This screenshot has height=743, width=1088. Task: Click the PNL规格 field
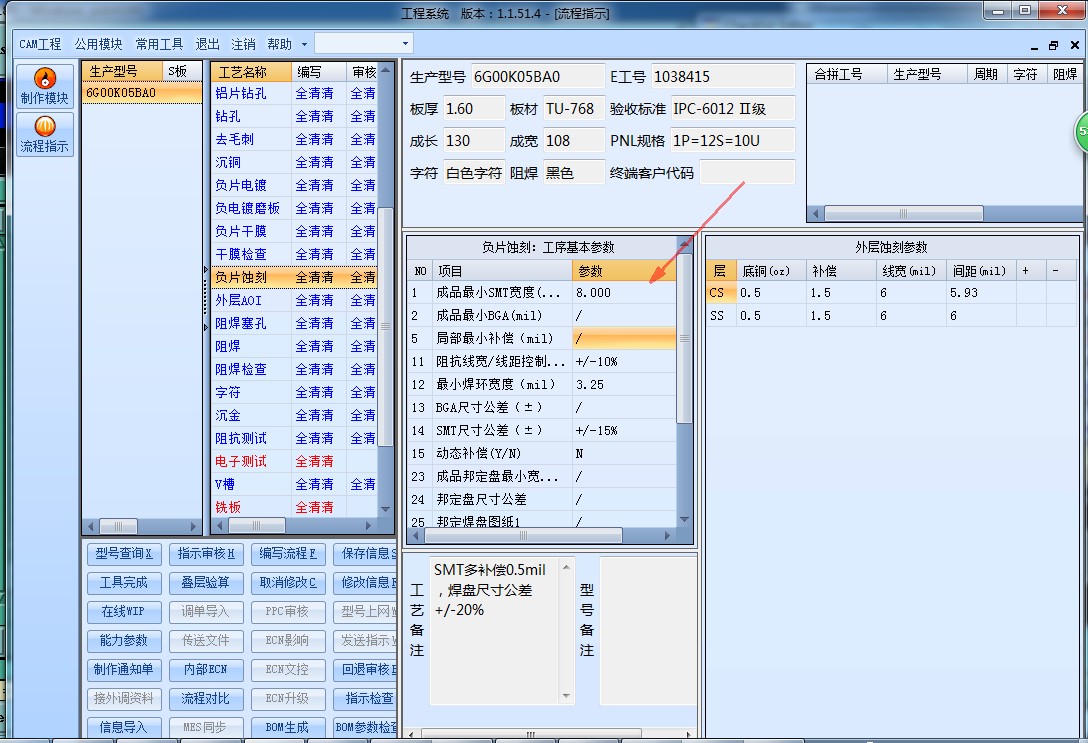coord(732,141)
